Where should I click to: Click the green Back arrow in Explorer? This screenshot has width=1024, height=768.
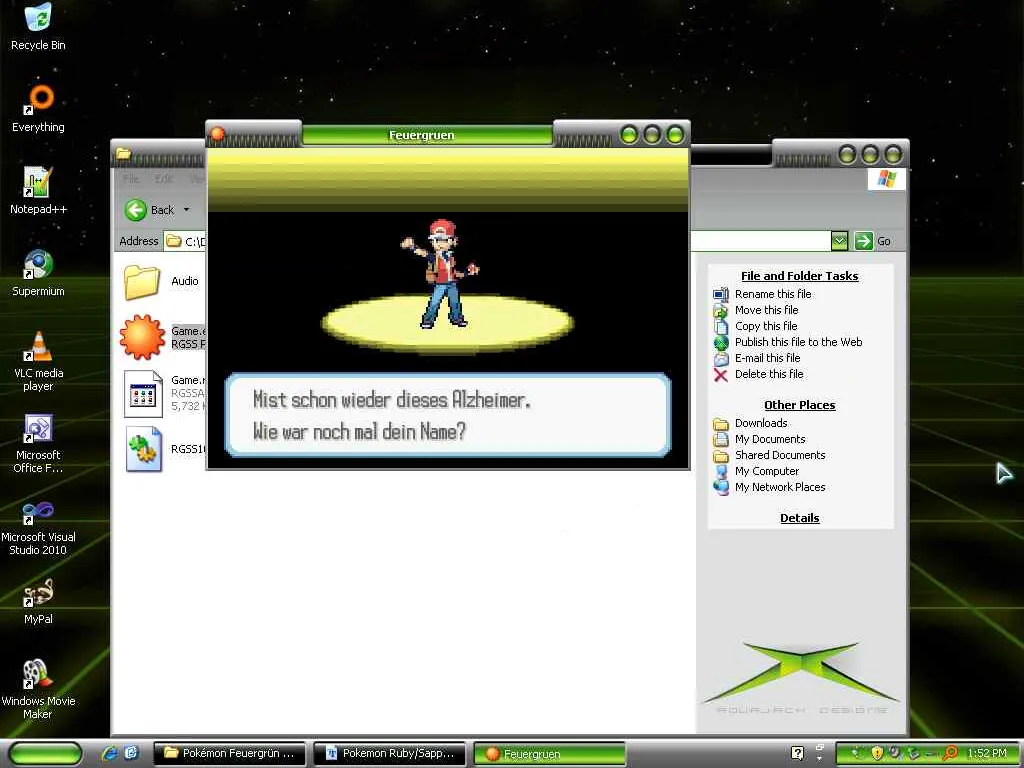point(136,210)
